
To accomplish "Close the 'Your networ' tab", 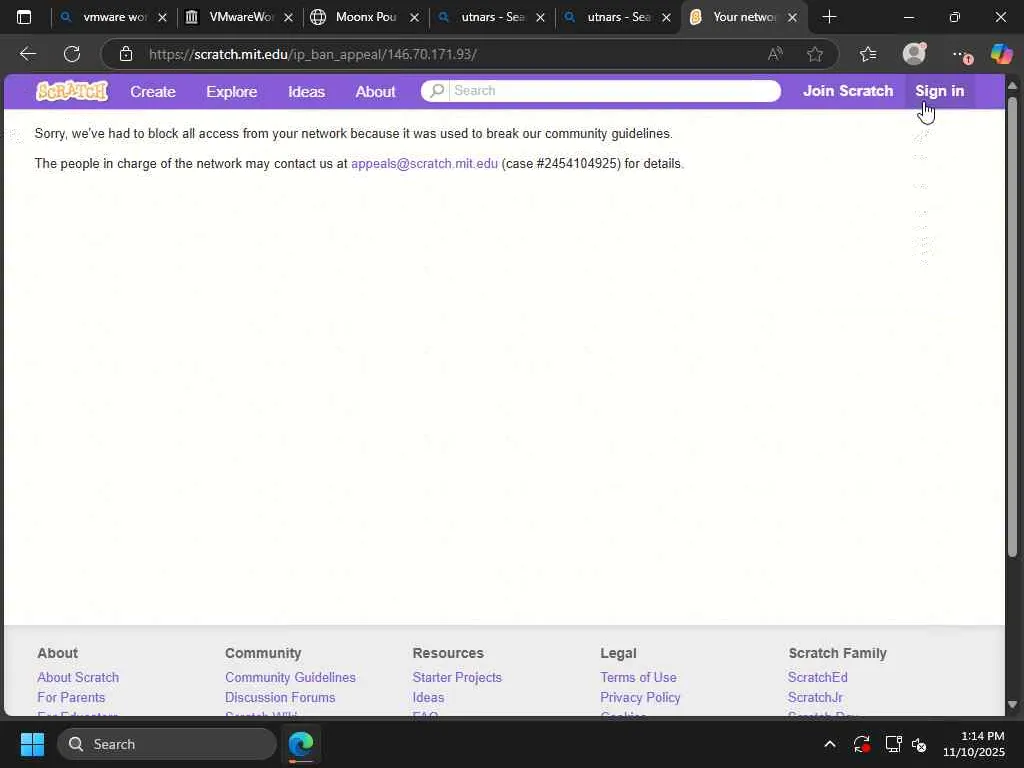I will pos(792,18).
